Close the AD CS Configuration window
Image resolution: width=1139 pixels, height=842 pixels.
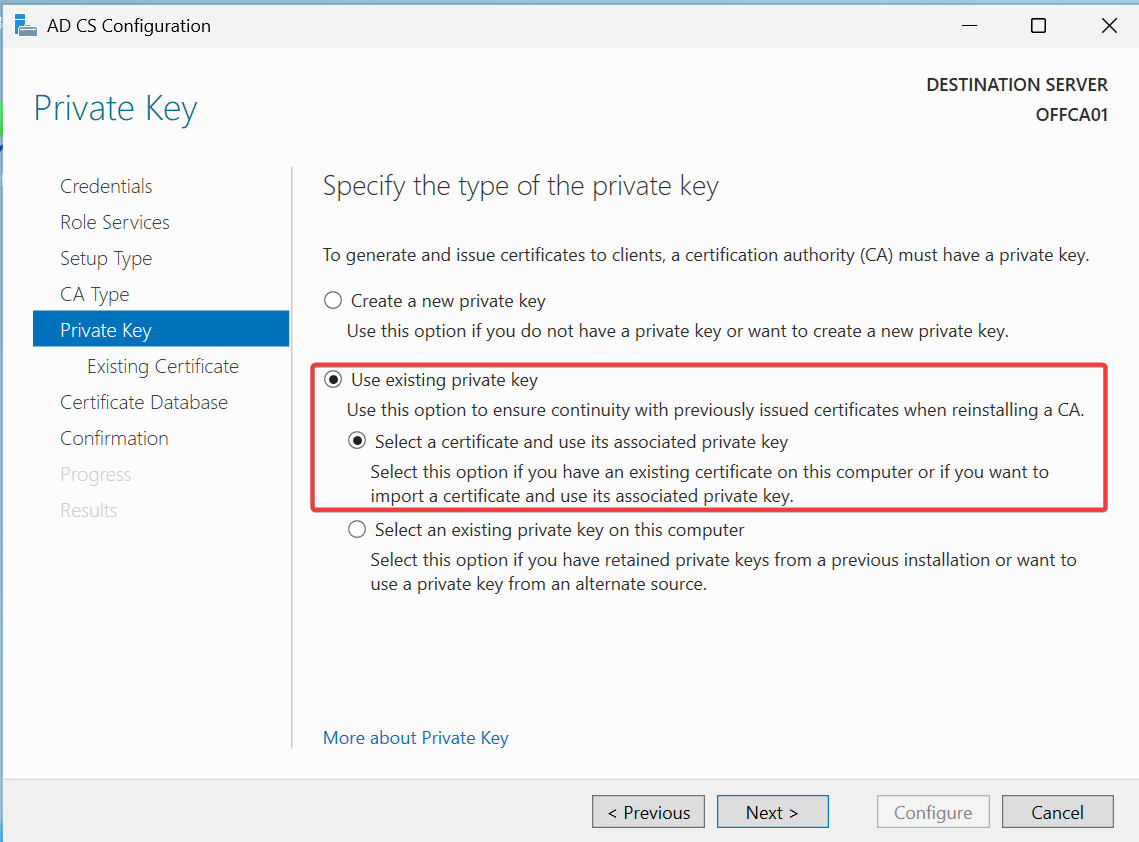point(1109,26)
